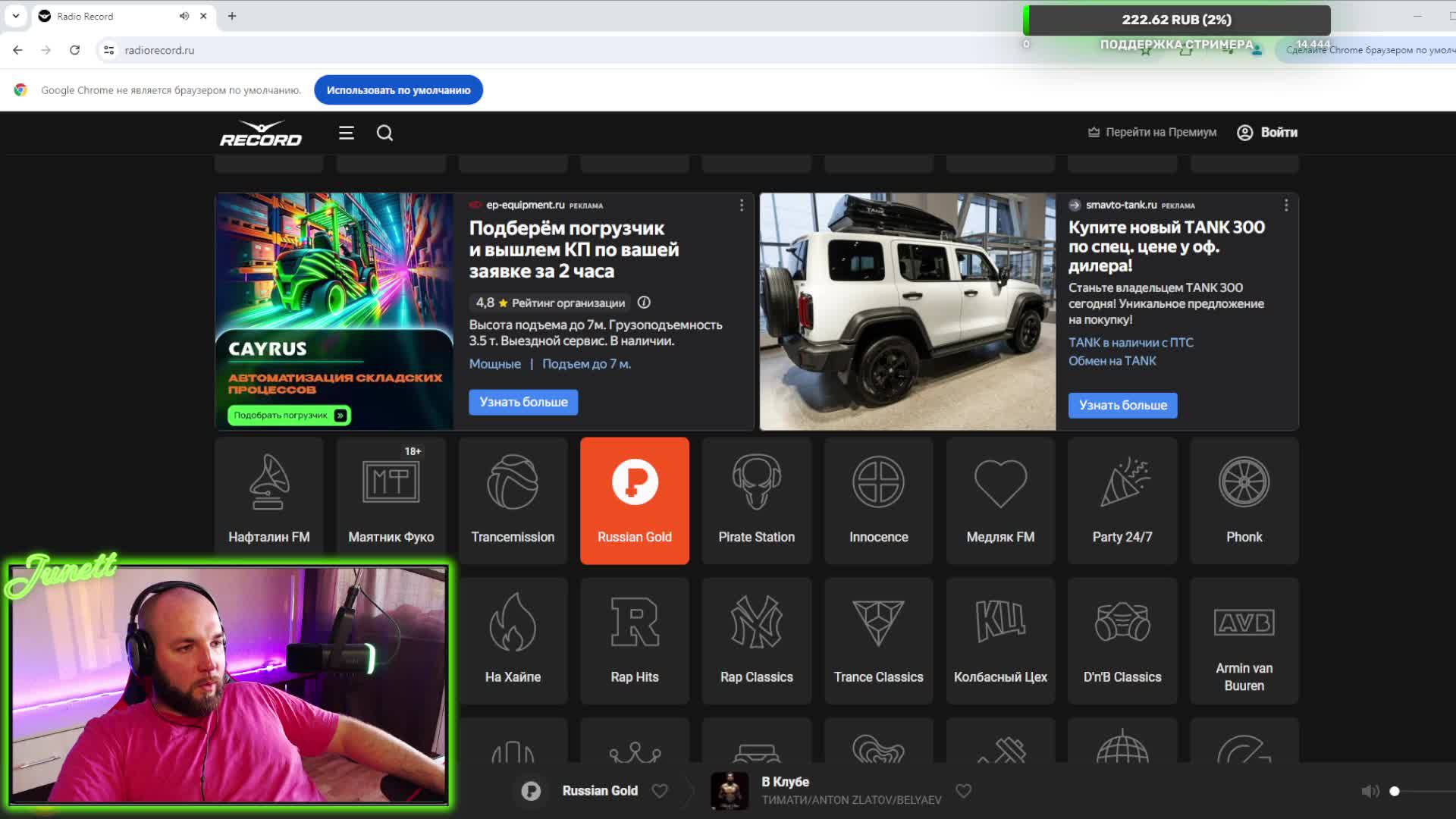The image size is (1456, 819).
Task: Click Узнать больше on TANK 300 ad
Action: pos(1123,405)
